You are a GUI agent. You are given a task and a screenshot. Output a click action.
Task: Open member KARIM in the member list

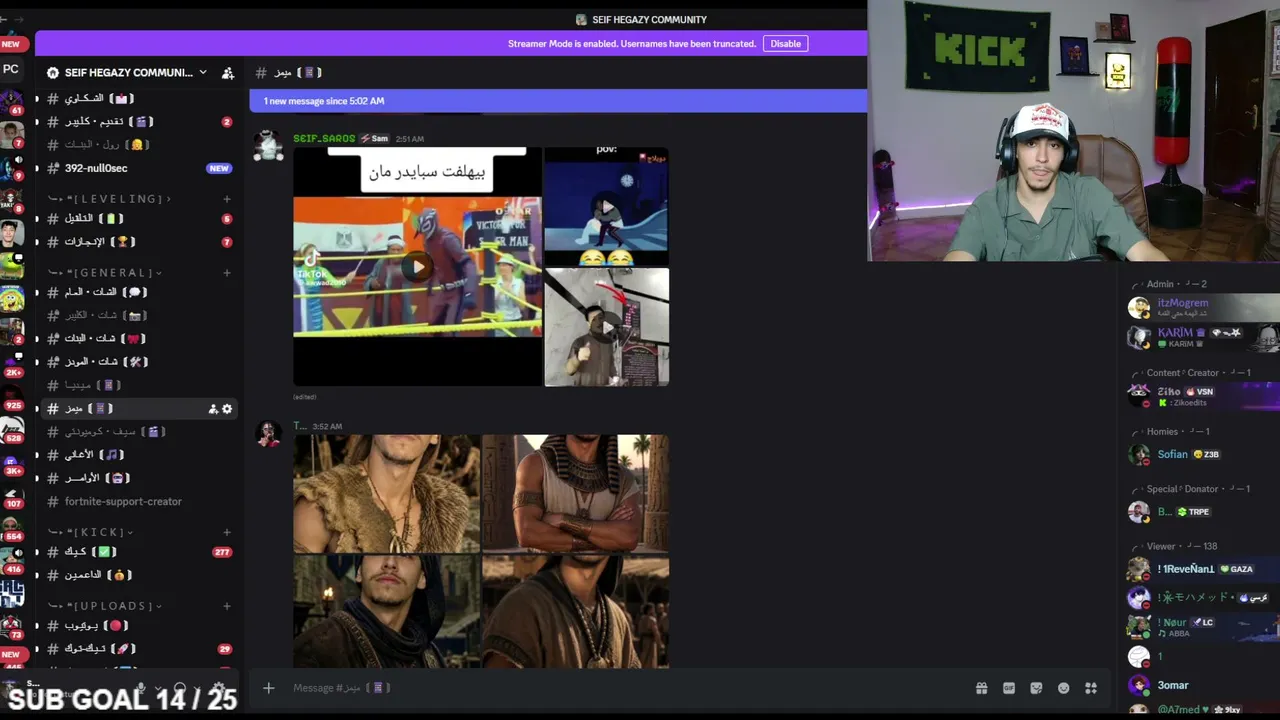pos(1203,337)
